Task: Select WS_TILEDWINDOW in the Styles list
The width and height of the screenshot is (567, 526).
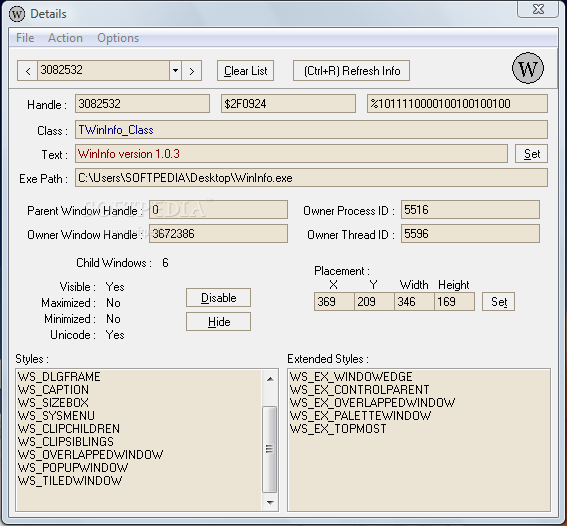Action: [x=70, y=481]
